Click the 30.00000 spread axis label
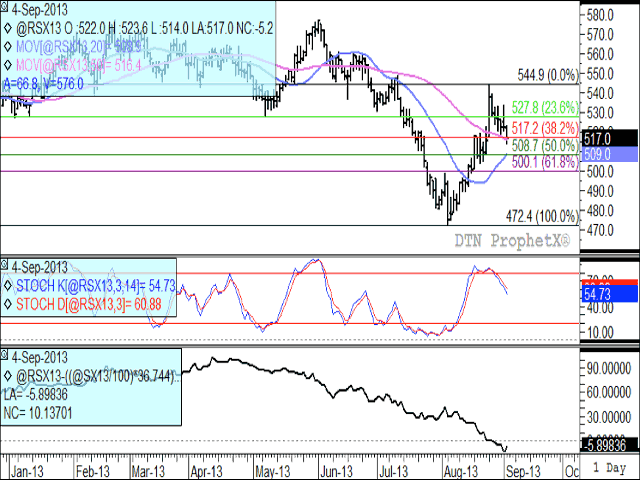 [609, 417]
